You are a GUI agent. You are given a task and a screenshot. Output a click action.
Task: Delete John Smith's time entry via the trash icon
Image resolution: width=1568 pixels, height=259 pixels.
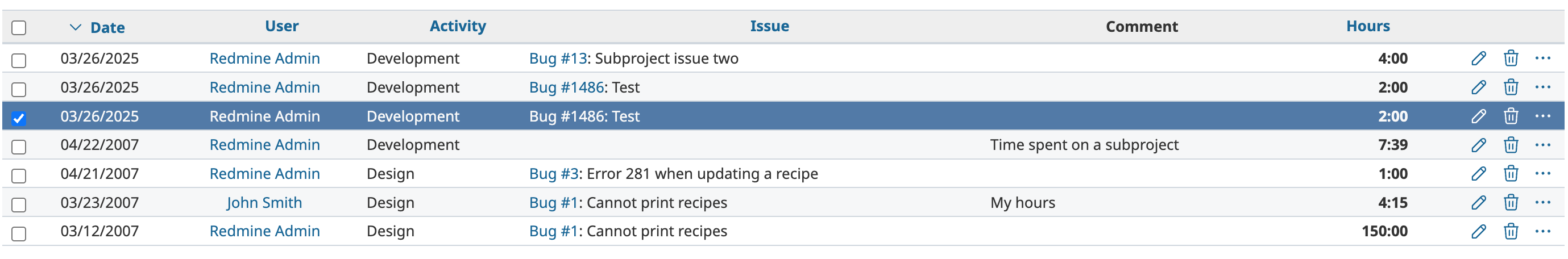pyautogui.click(x=1510, y=202)
